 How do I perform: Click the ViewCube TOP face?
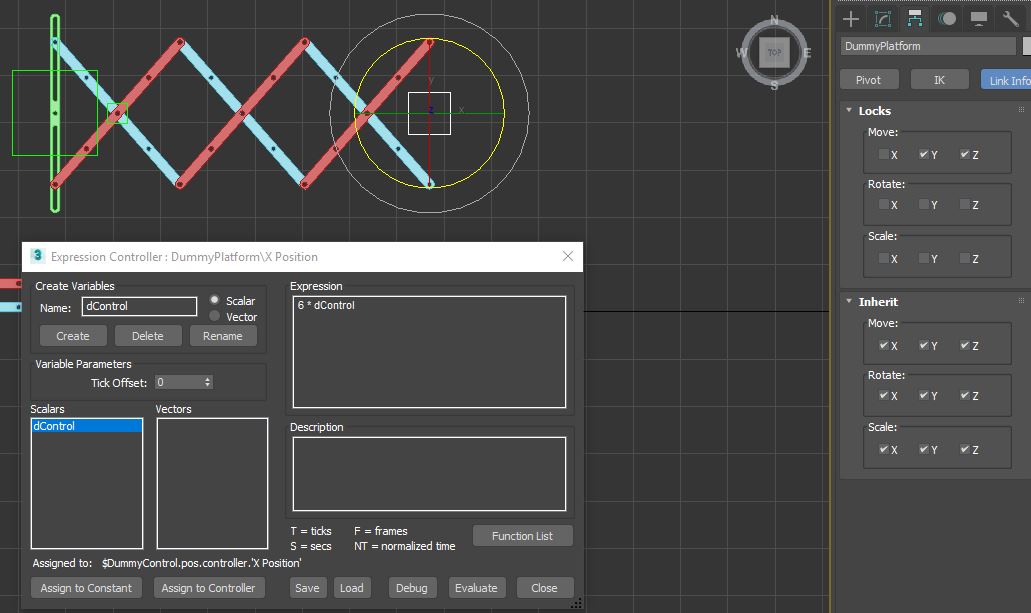775,53
